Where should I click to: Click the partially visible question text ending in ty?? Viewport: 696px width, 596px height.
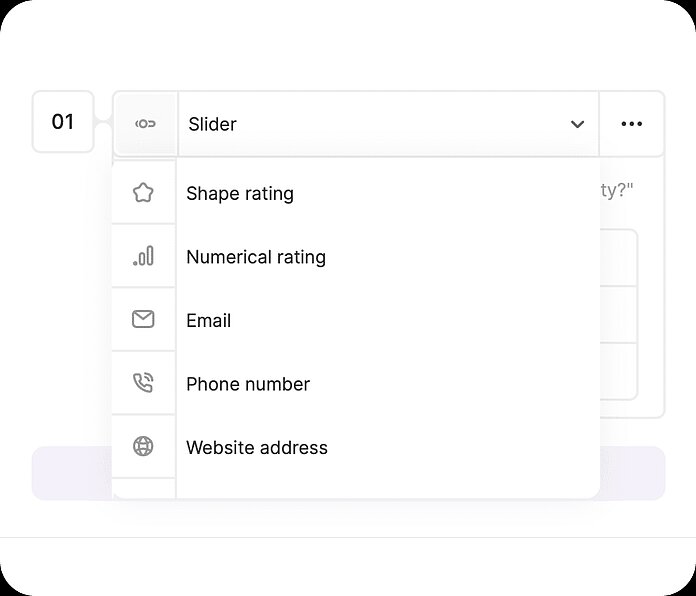(x=616, y=190)
